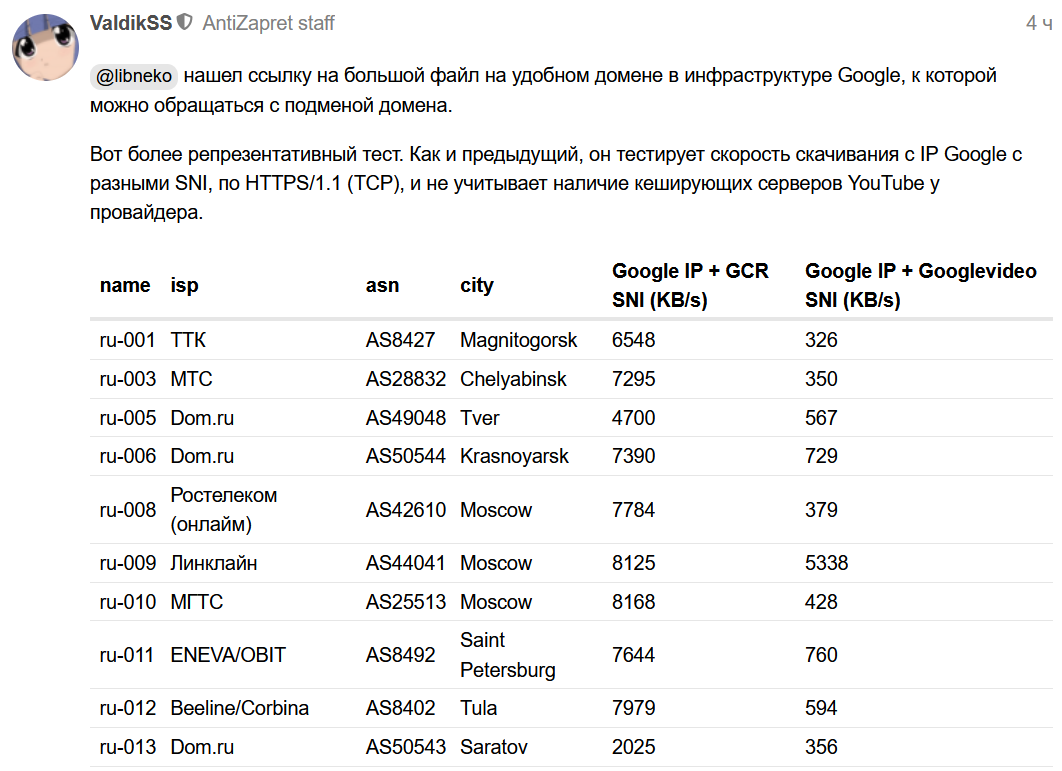Click the moderator shield icon
The image size is (1062, 771).
coord(184,22)
